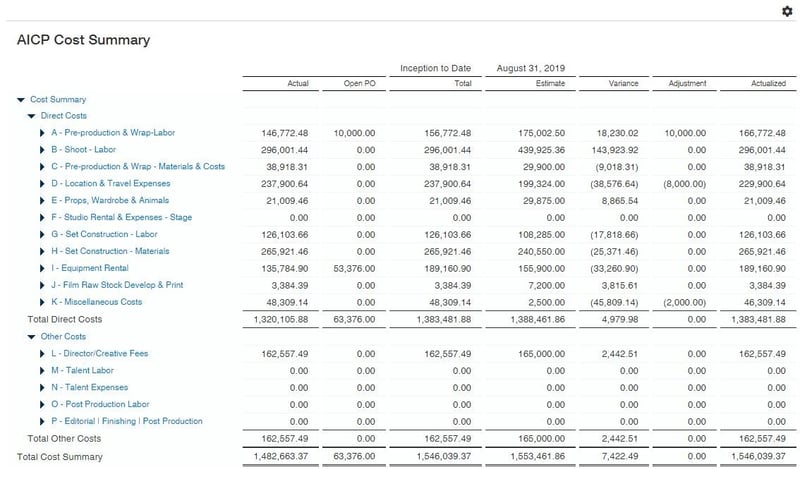This screenshot has height=479, width=800.
Task: Collapse the Direct Costs section
Action: (31, 116)
